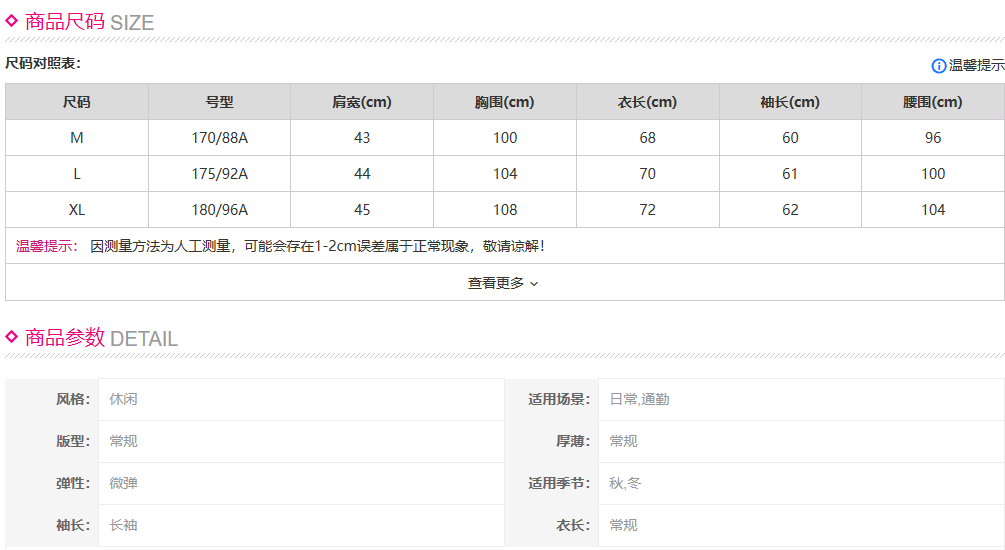The height and width of the screenshot is (550, 1005).
Task: Click the blue info icon beside 温馨提示
Action: tap(938, 66)
